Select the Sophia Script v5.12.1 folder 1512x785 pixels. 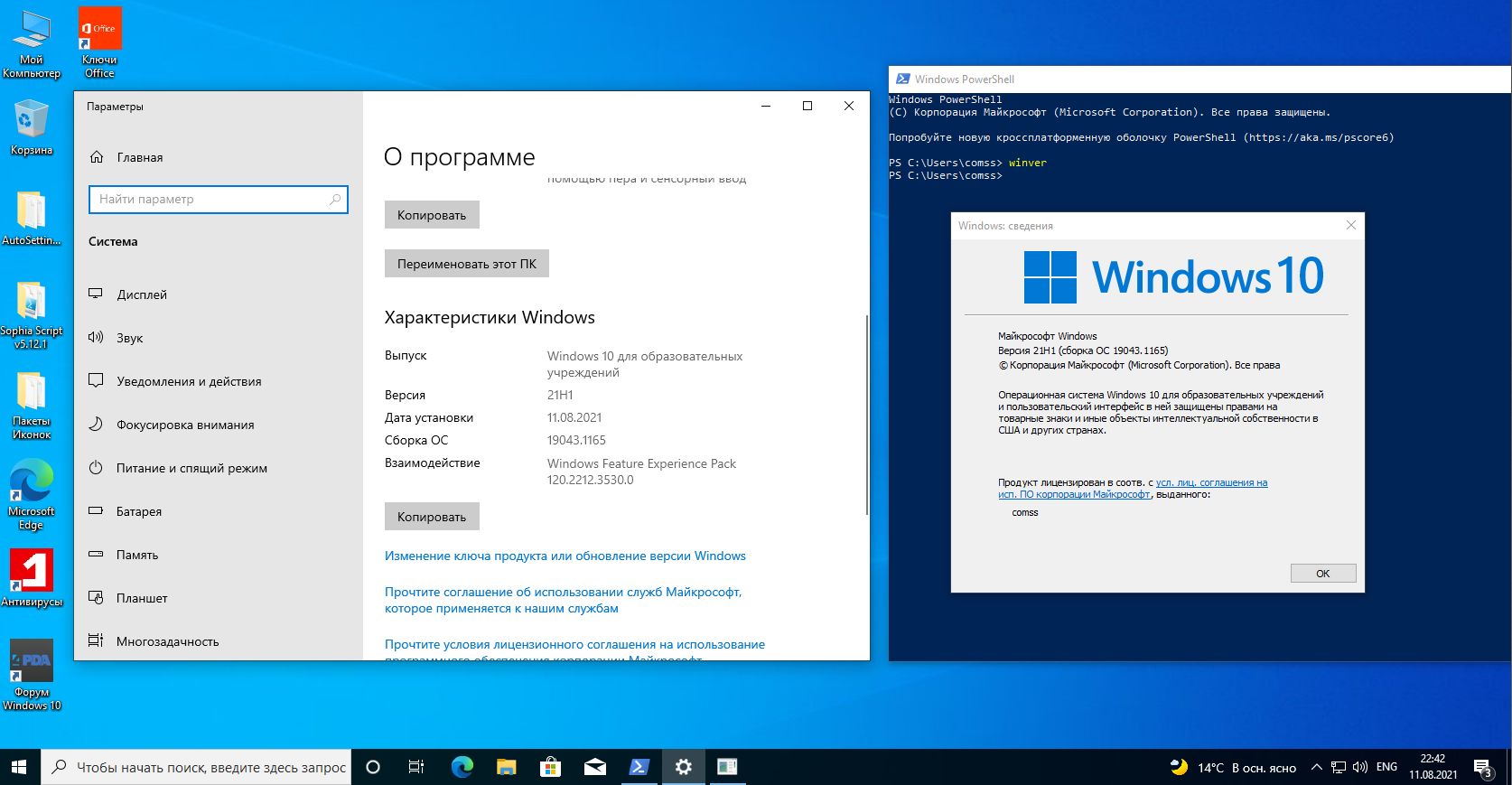coord(31,314)
